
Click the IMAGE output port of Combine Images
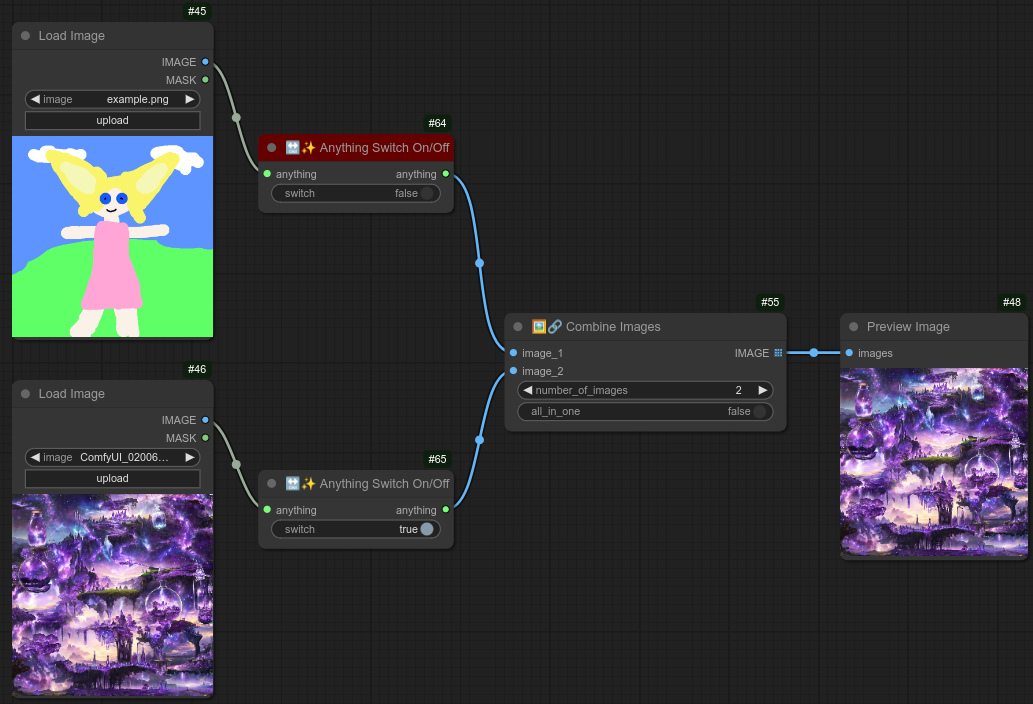point(778,353)
